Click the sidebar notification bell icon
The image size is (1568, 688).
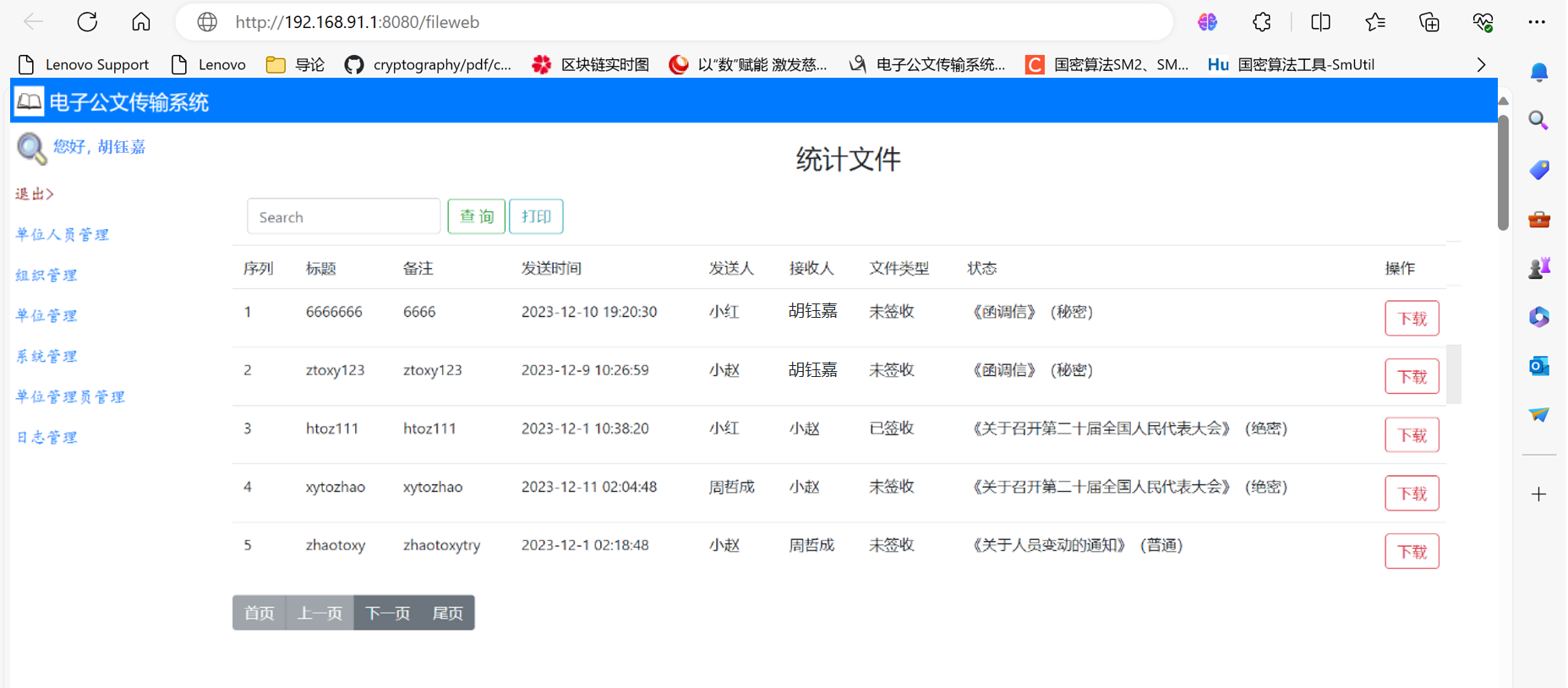tap(1539, 73)
